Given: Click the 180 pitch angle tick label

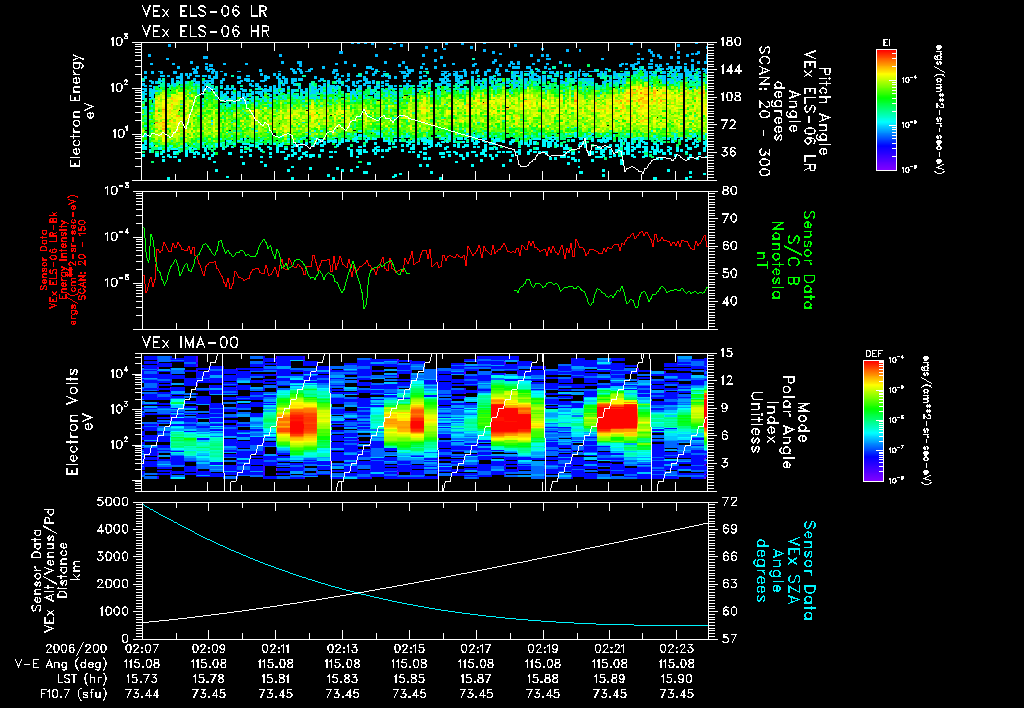Looking at the screenshot, I should [730, 42].
